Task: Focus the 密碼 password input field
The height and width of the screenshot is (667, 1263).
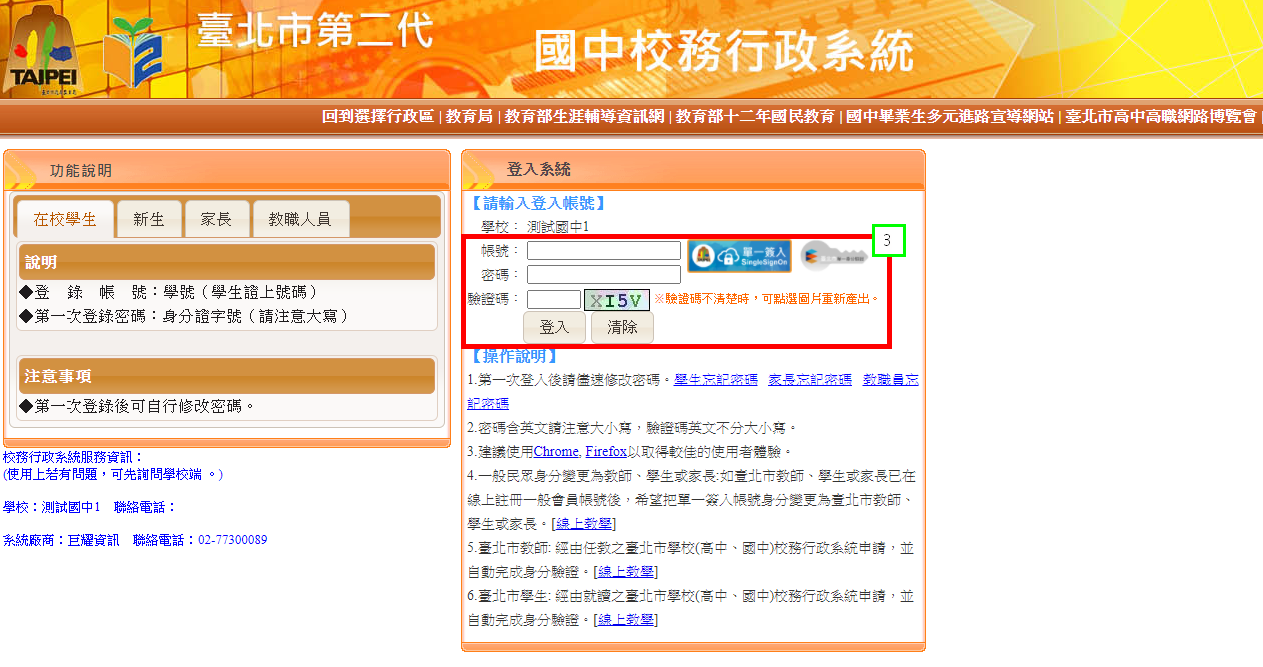Action: pos(603,274)
